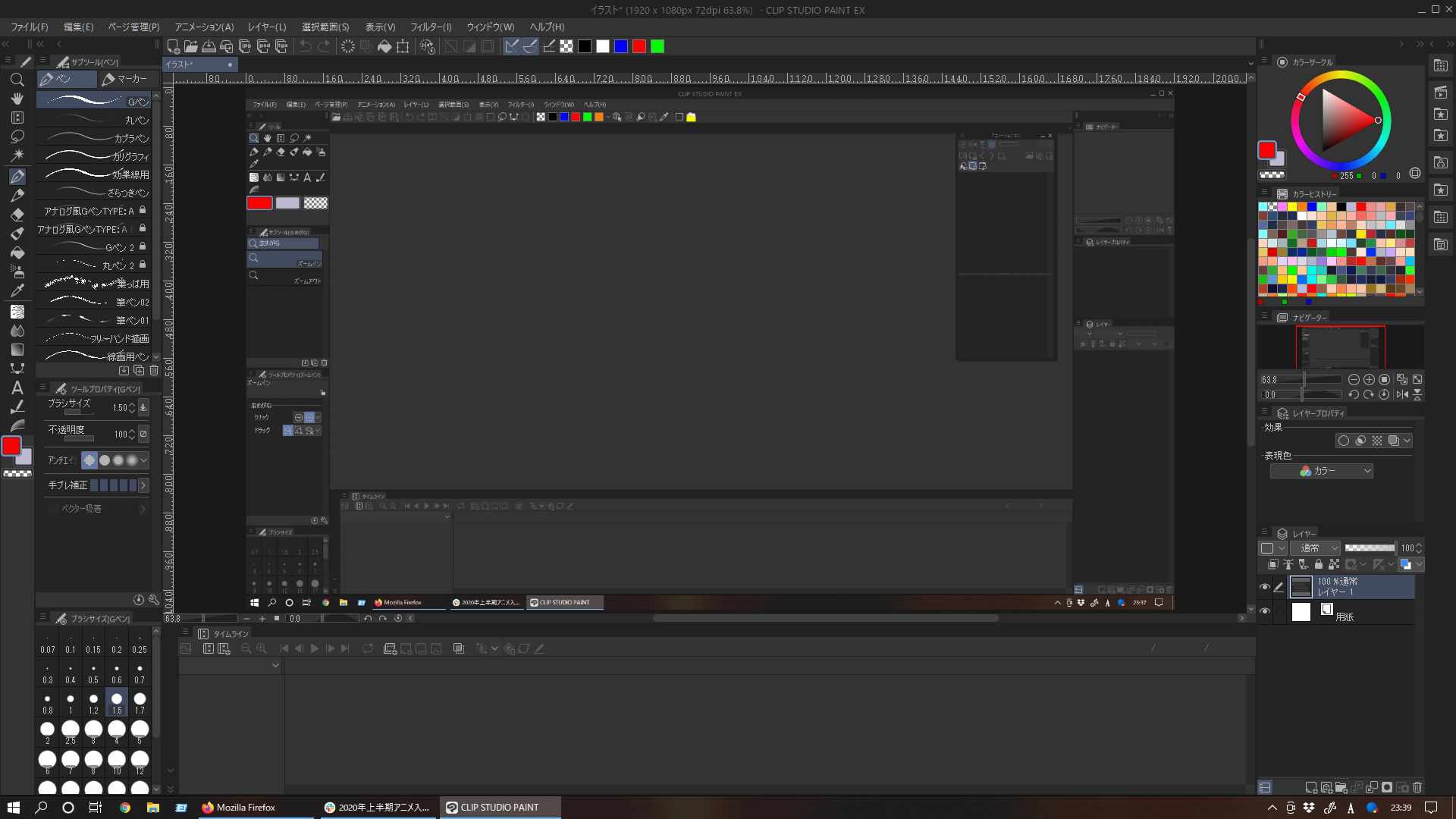Click flip horizontal icon in Navigator

tap(1402, 394)
